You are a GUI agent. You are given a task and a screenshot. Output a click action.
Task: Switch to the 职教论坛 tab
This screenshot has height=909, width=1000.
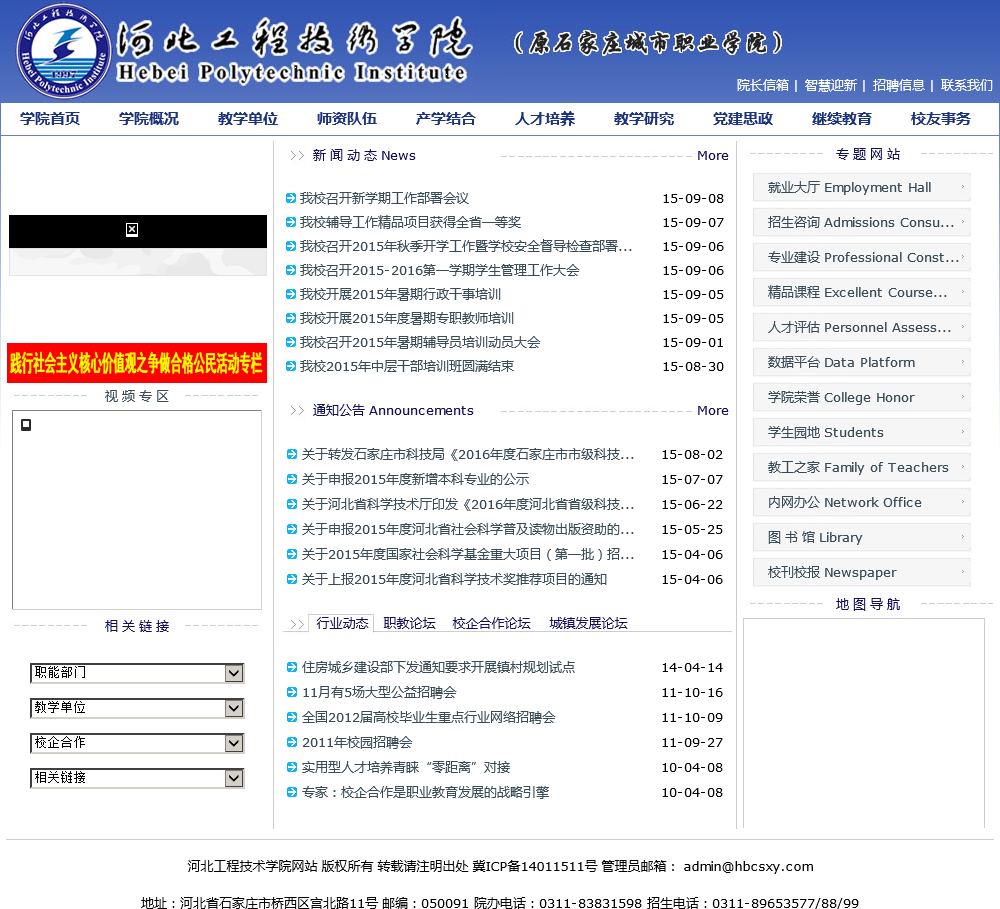tap(409, 623)
